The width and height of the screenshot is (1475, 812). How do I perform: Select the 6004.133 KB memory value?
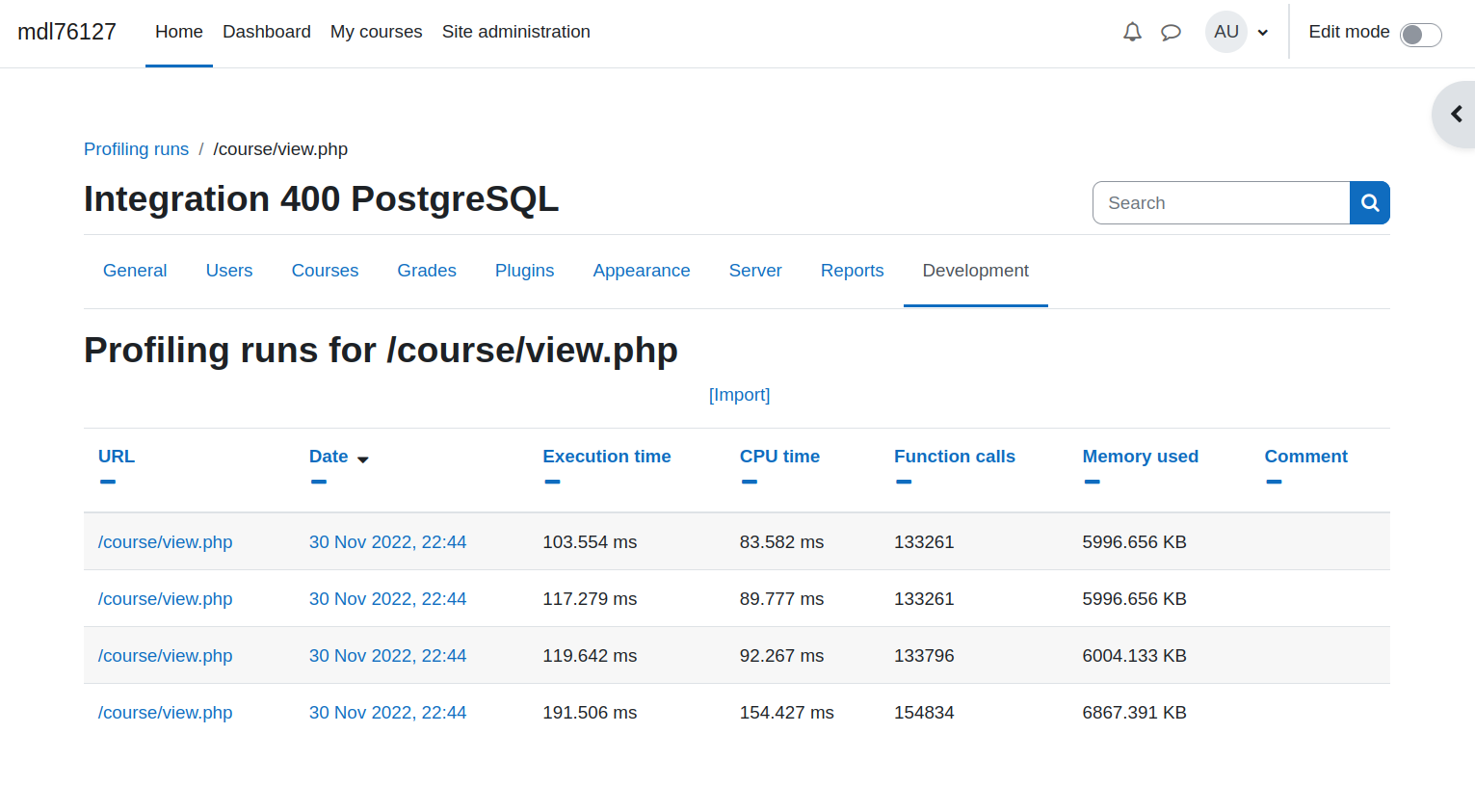click(1134, 656)
